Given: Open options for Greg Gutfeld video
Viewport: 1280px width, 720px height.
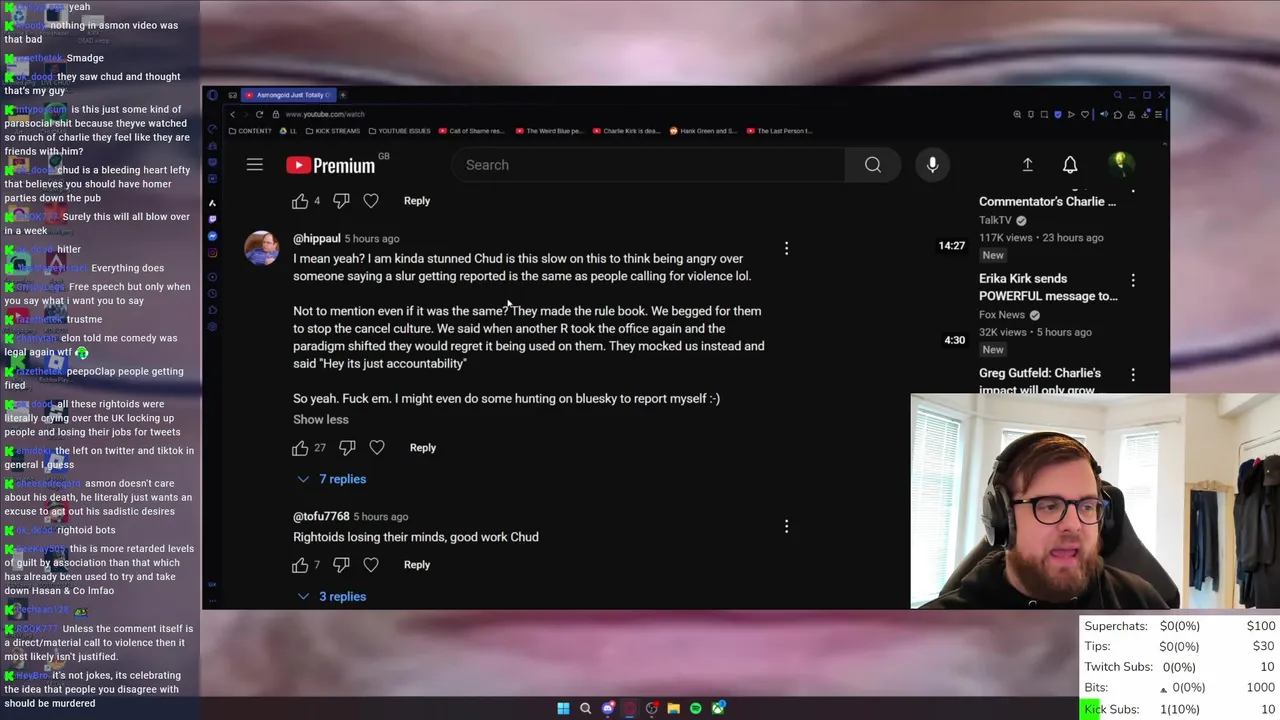Looking at the screenshot, I should 1133,375.
